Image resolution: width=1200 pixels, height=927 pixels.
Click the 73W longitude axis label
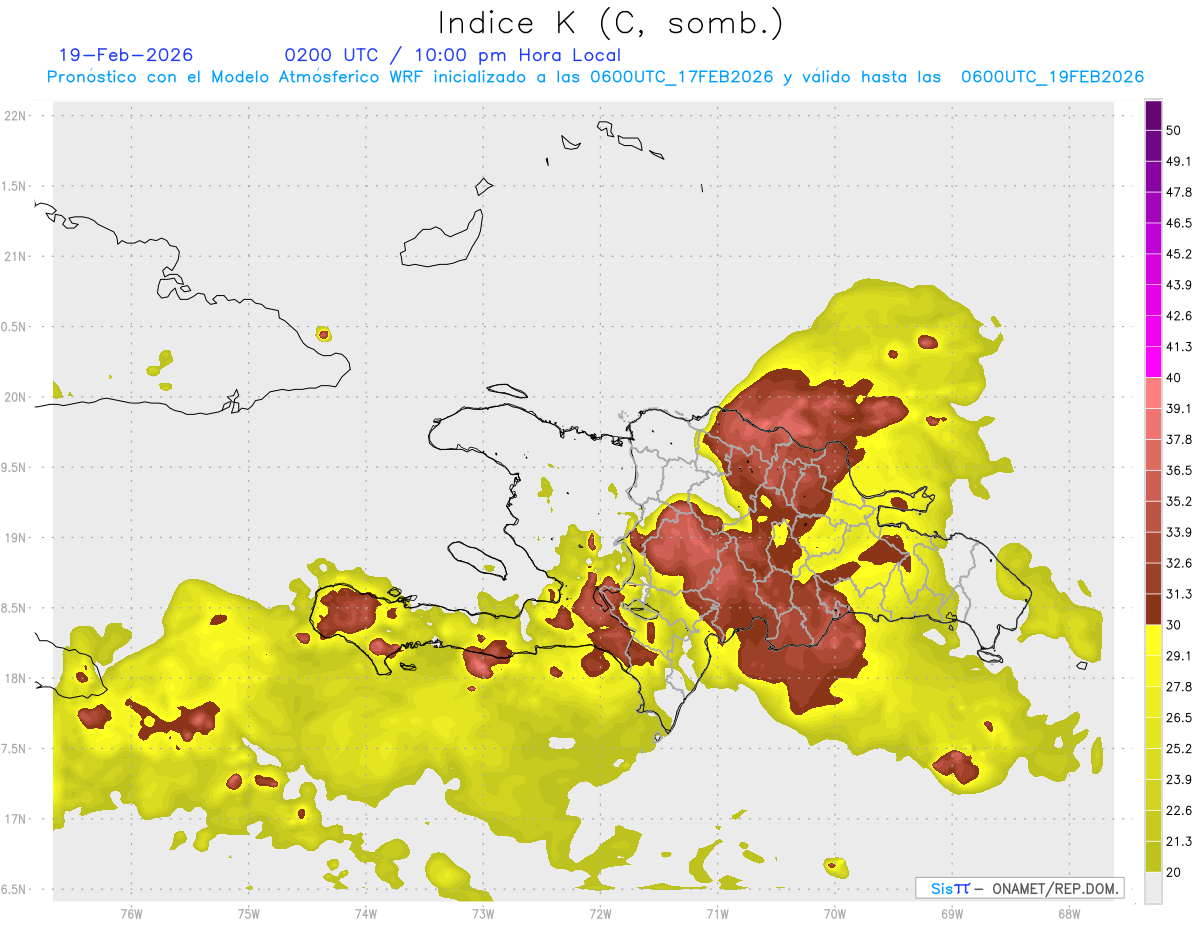coord(483,913)
